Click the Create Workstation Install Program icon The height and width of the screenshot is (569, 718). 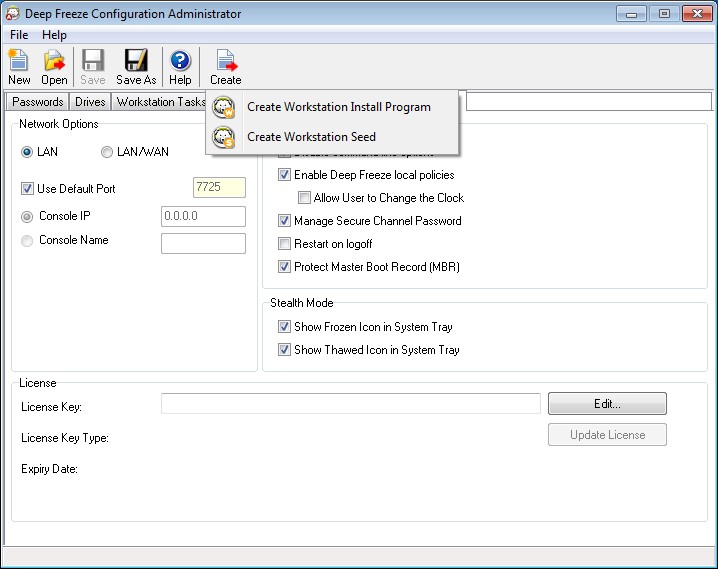pyautogui.click(x=224, y=107)
